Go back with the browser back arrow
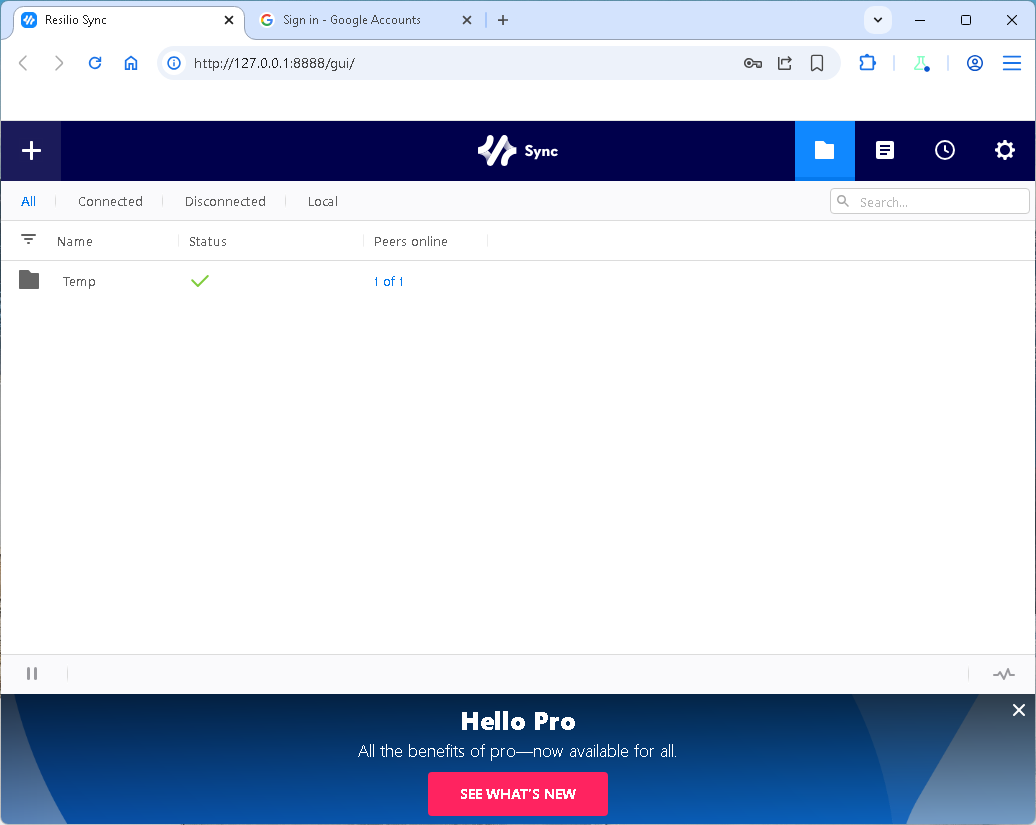The width and height of the screenshot is (1036, 825). (23, 63)
